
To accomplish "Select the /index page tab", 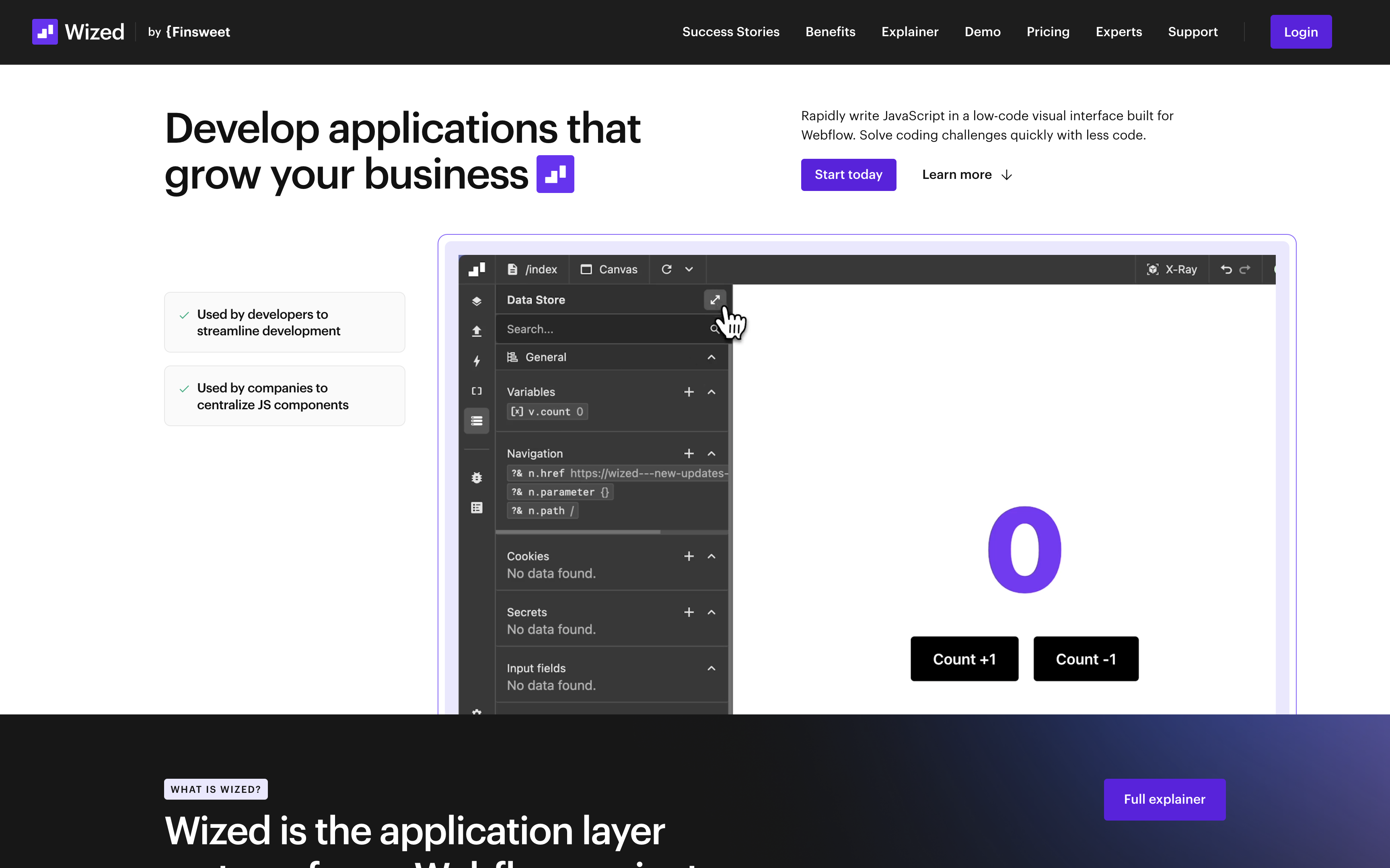I will pyautogui.click(x=532, y=269).
